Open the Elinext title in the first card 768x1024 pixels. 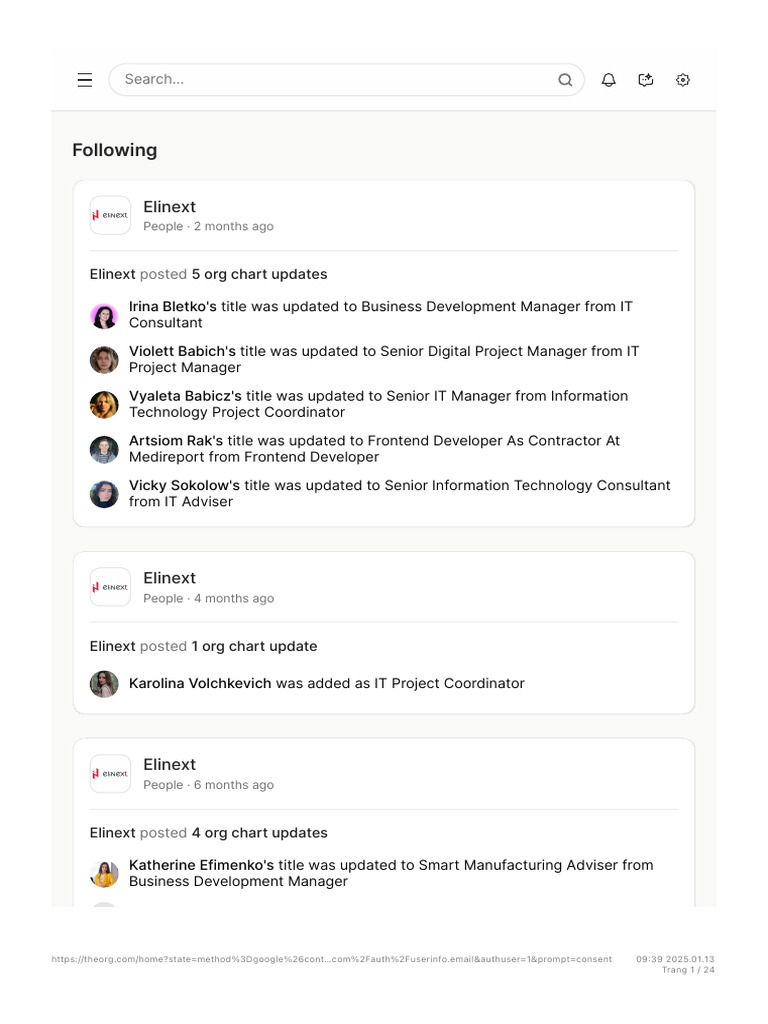point(169,207)
